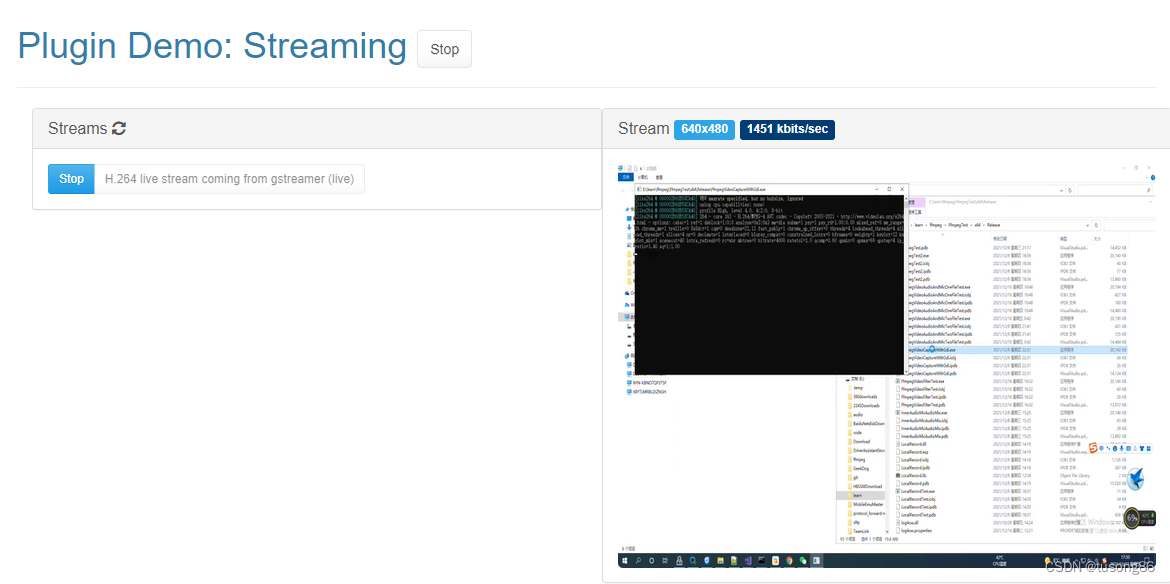
Task: Open File Explorer from the streamed taskbar
Action: pos(720,560)
